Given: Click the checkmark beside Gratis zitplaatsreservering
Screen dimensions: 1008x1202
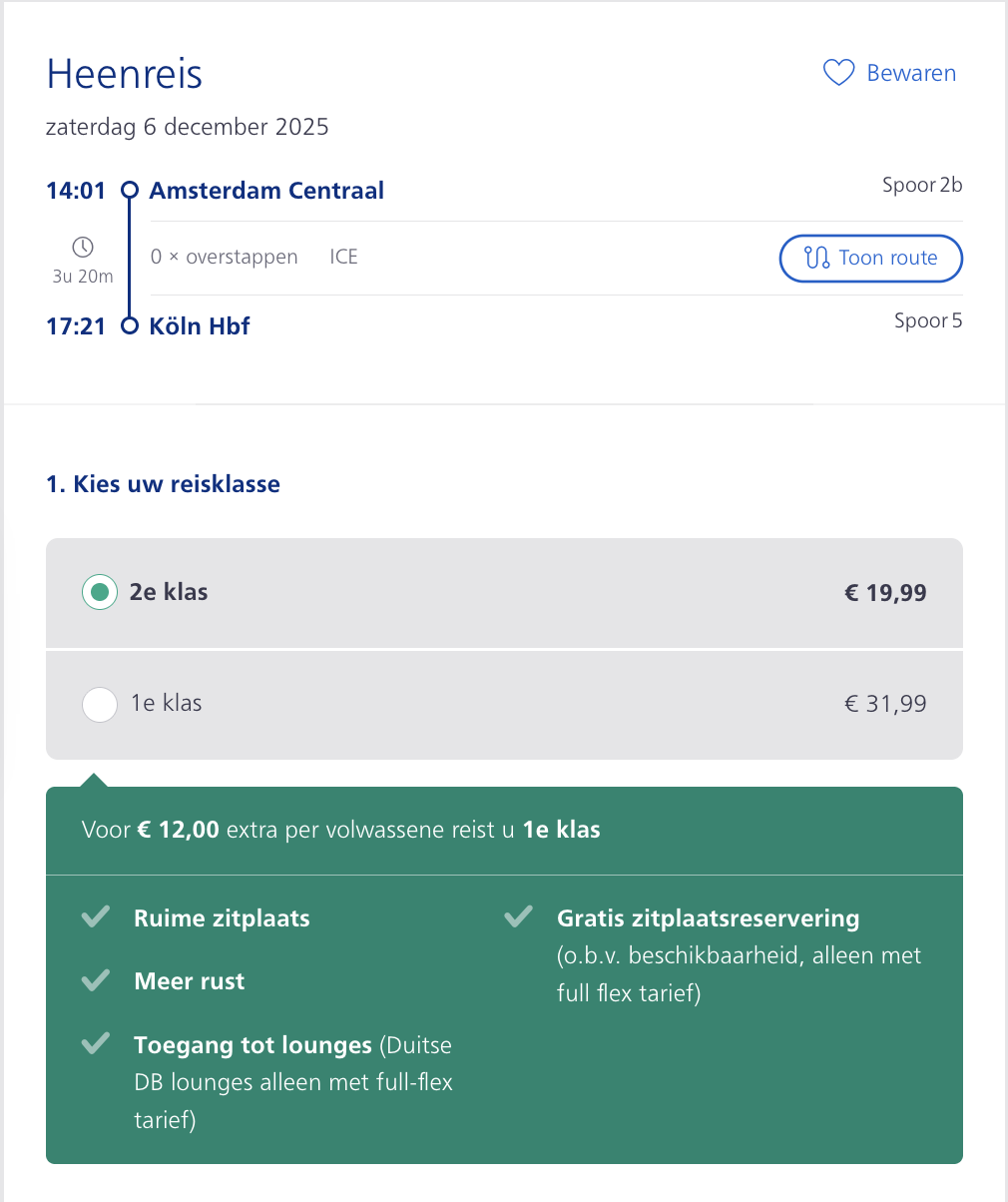Looking at the screenshot, I should click(x=520, y=915).
